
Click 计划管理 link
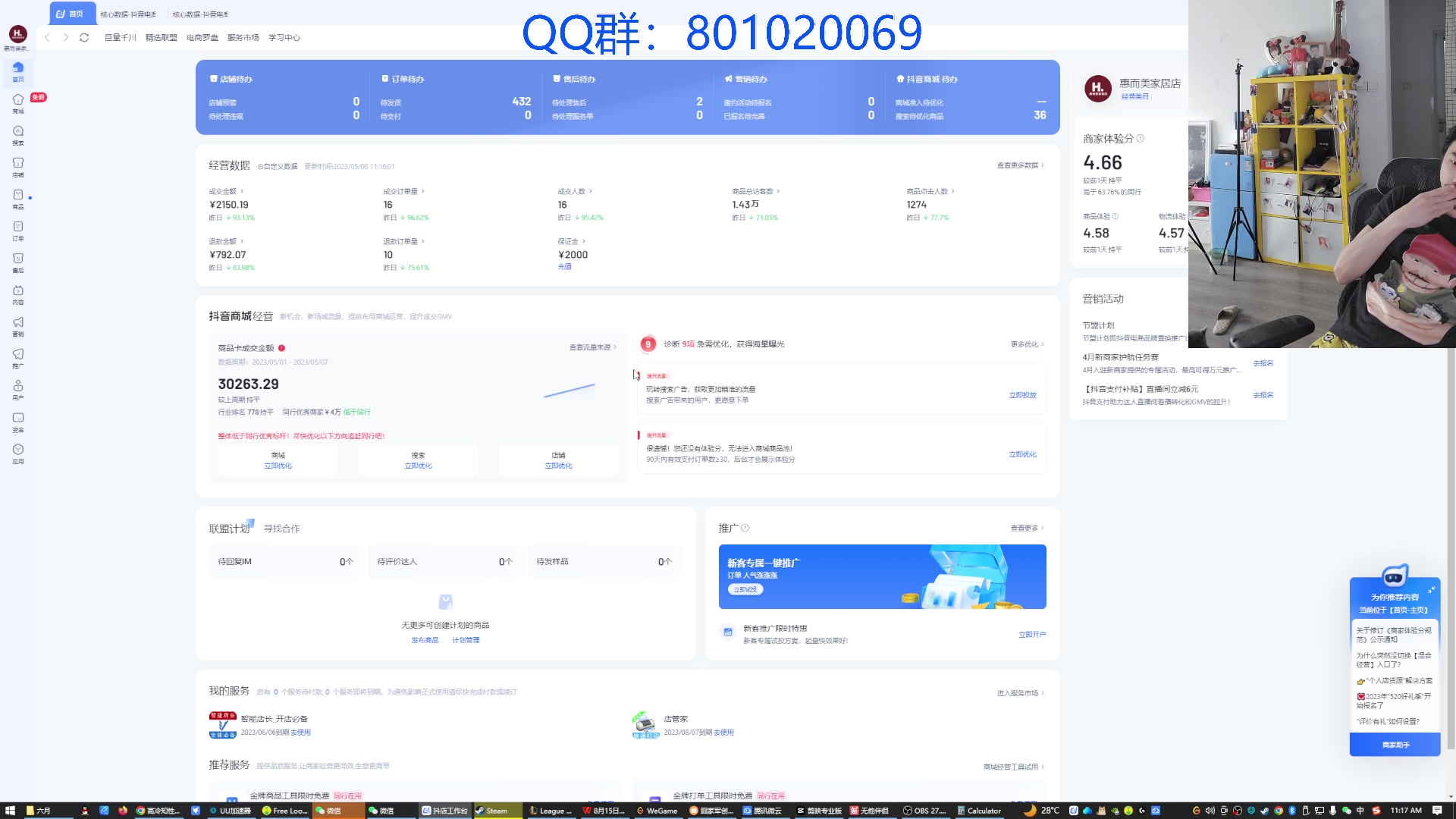click(x=466, y=640)
